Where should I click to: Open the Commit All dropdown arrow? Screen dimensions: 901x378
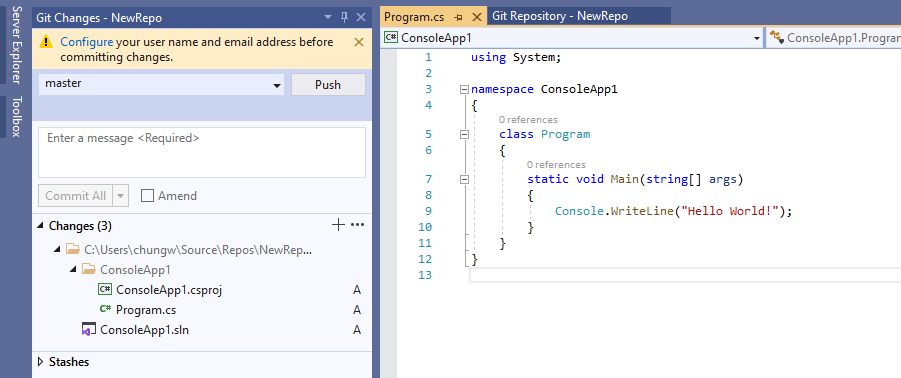pyautogui.click(x=121, y=196)
